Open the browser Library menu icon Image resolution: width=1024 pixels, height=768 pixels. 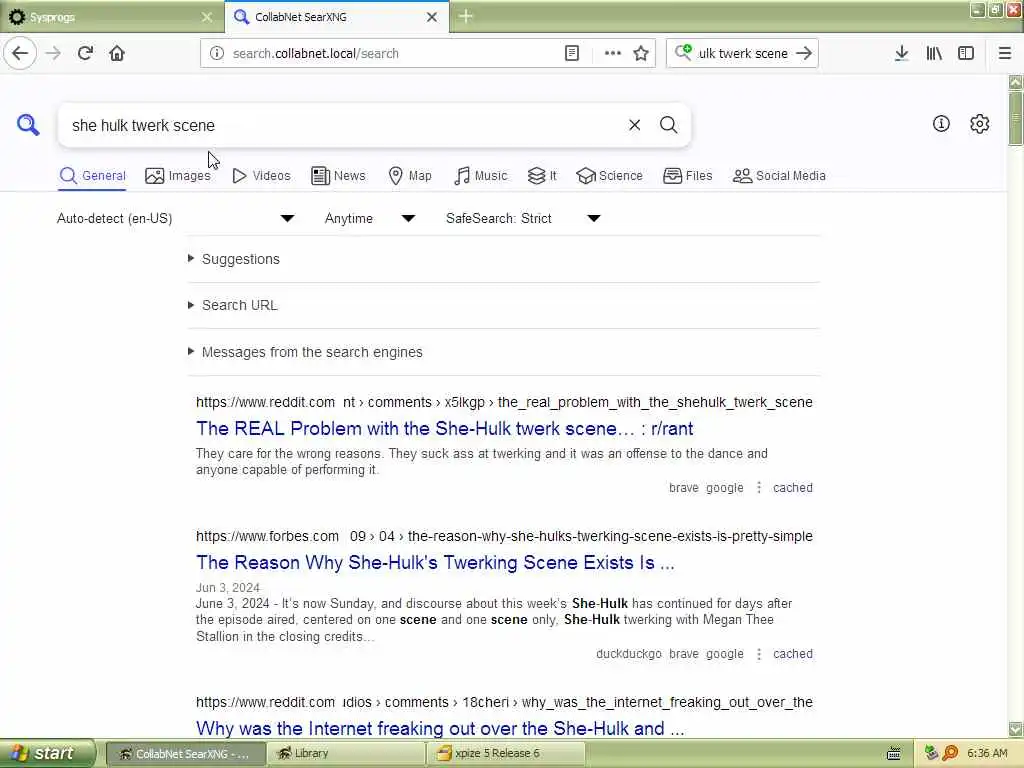point(934,53)
